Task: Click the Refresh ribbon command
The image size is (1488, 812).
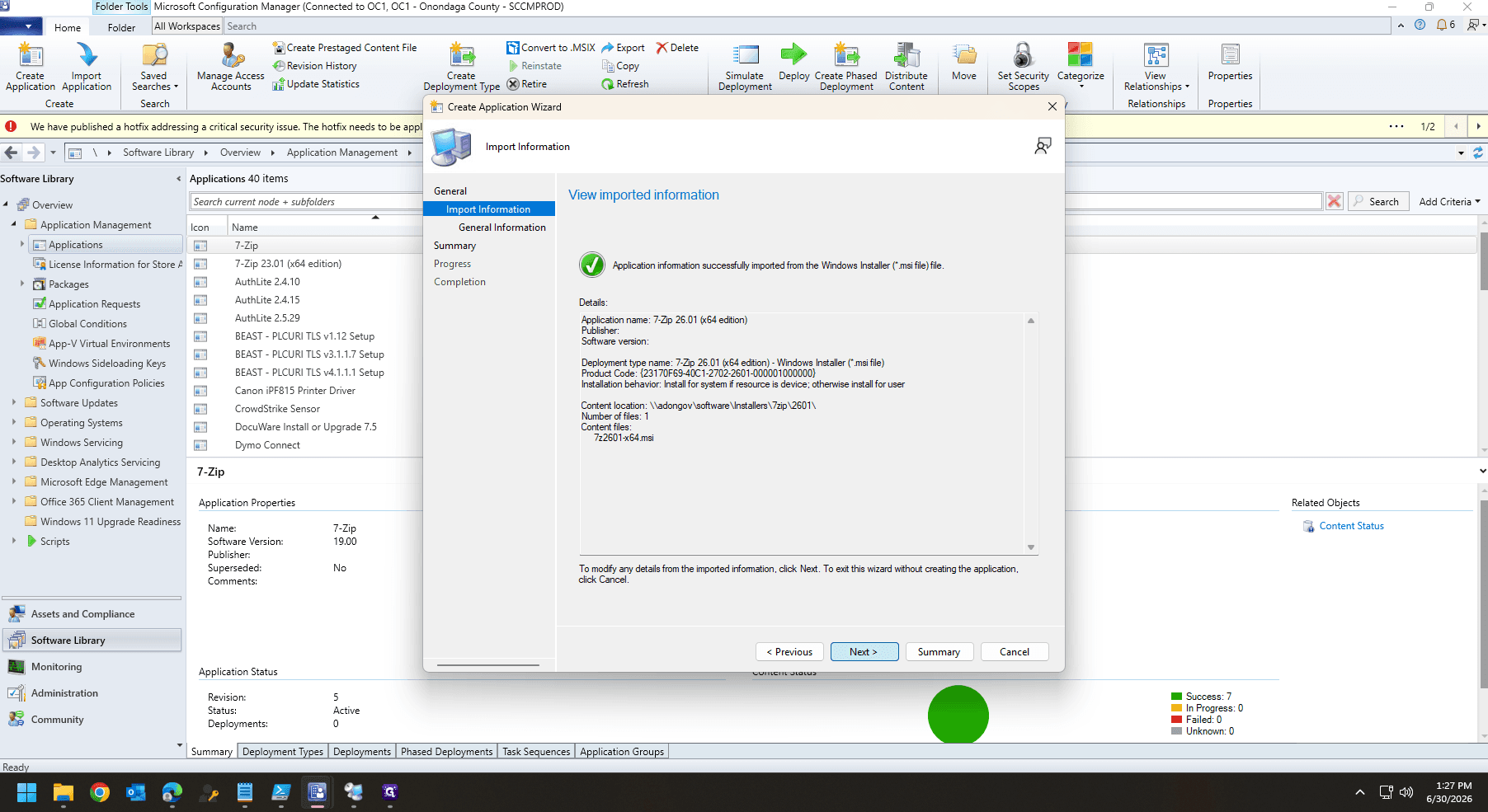Action: click(624, 84)
